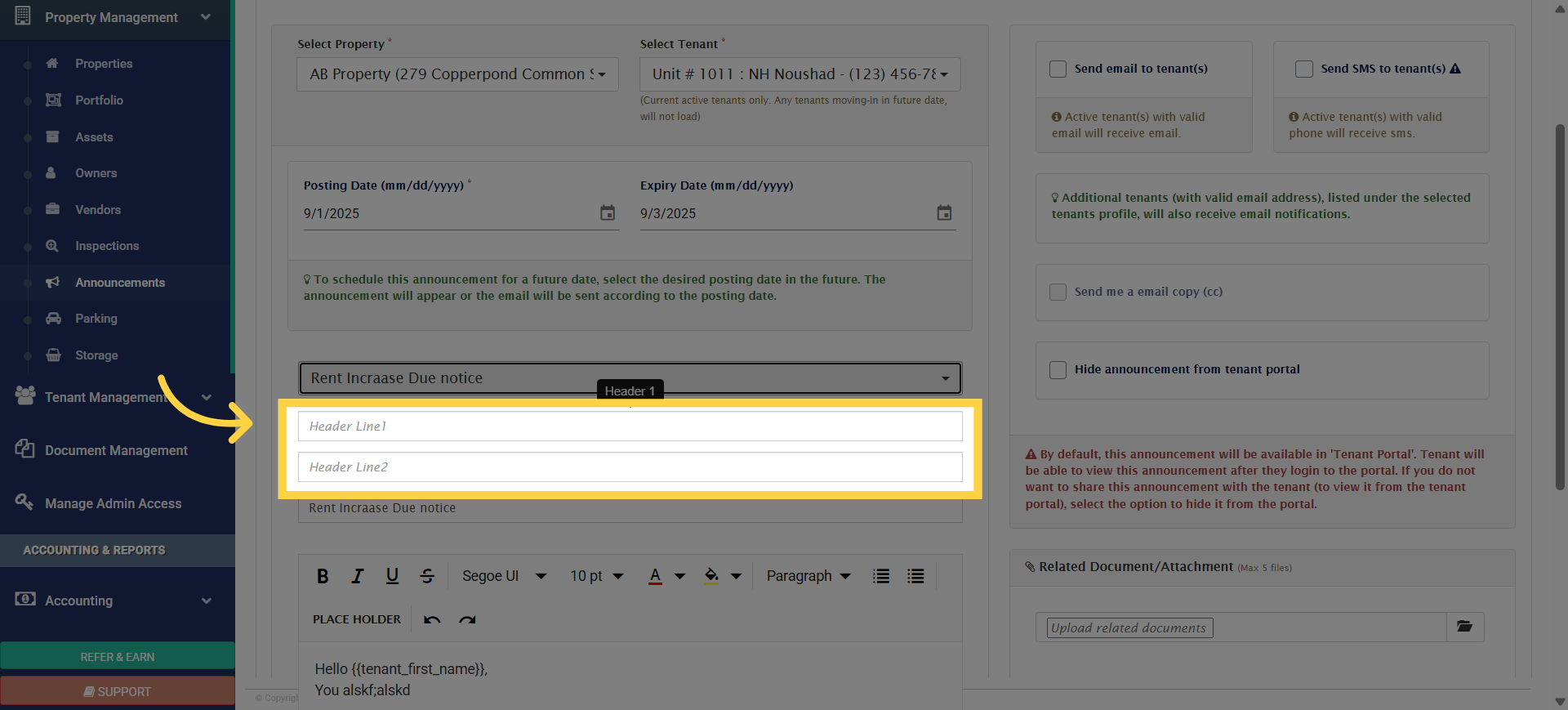Insert a numbered list in editor
1568x710 pixels.
coord(881,576)
